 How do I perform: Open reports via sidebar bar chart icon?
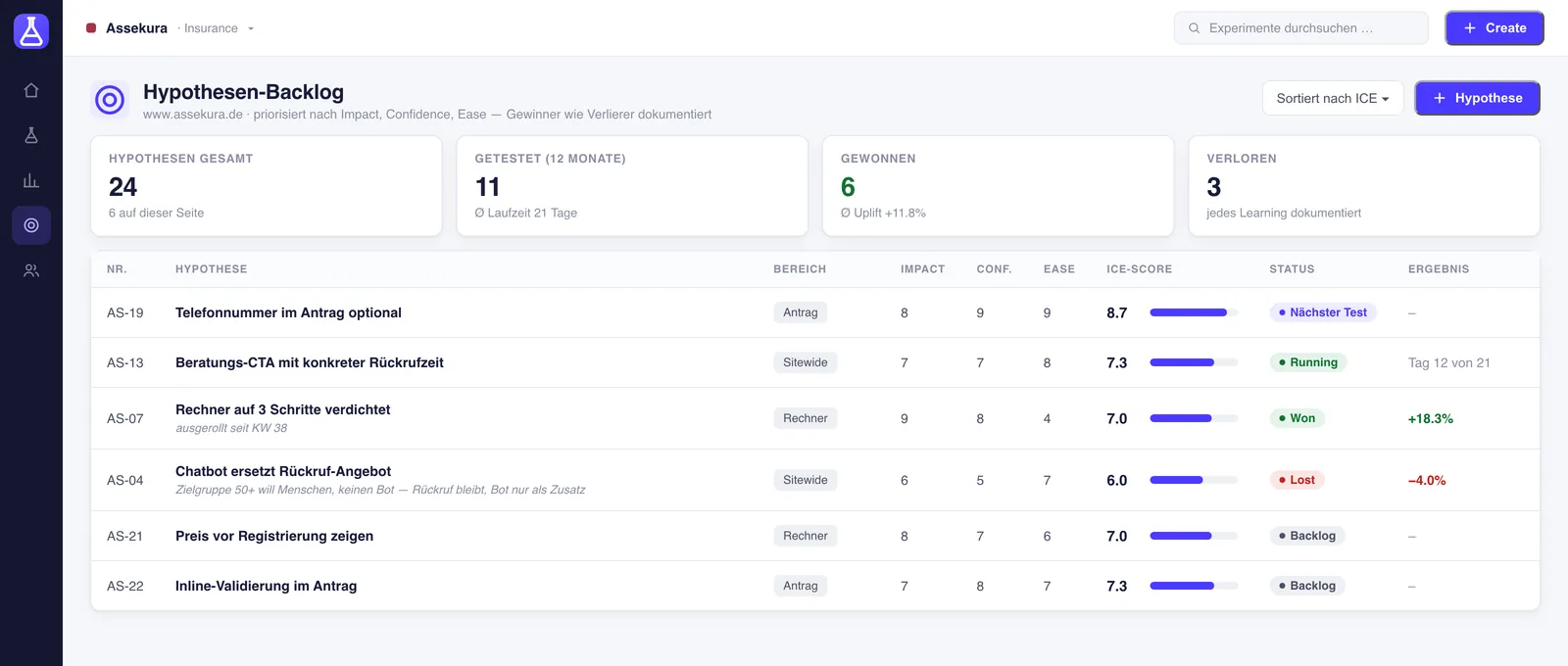coord(31,180)
